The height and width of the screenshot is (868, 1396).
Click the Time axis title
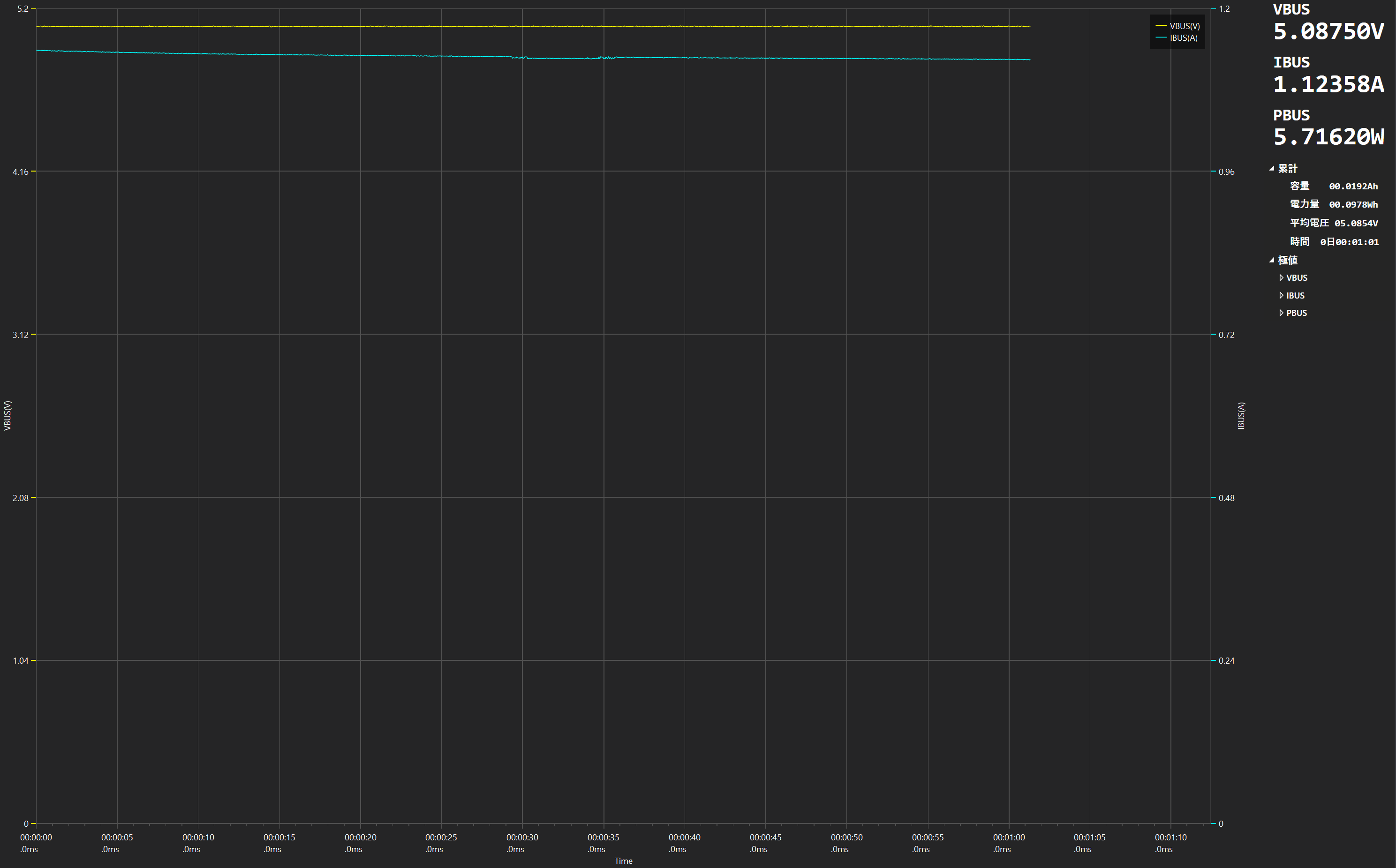tap(624, 861)
